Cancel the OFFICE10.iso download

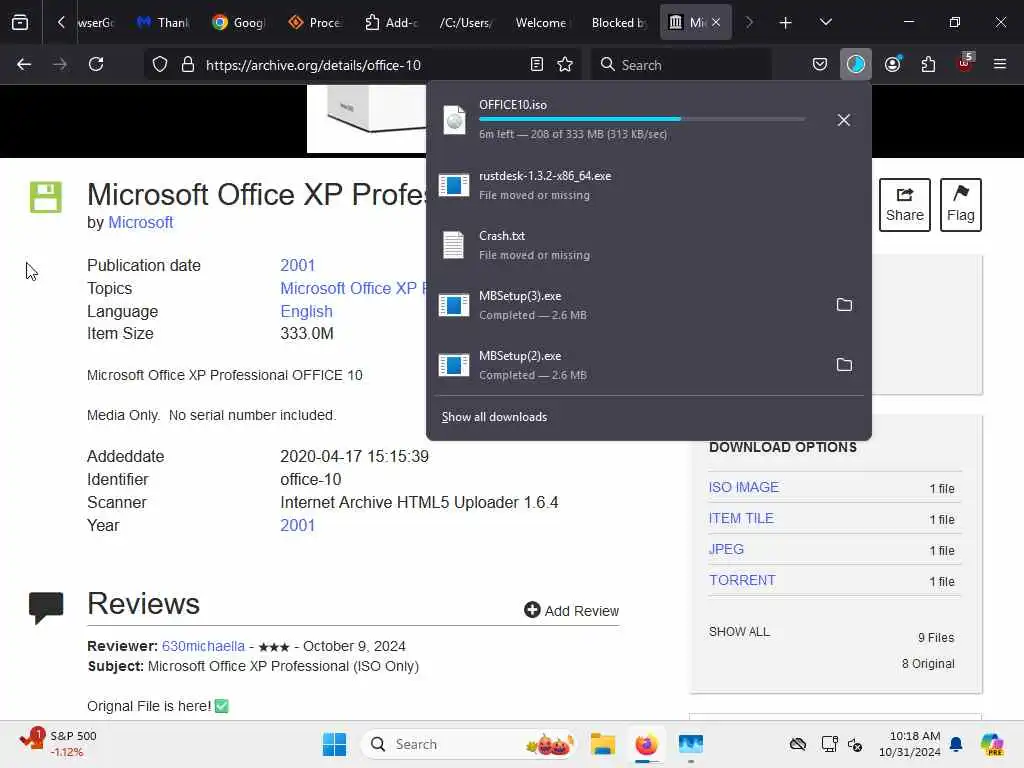[x=844, y=120]
